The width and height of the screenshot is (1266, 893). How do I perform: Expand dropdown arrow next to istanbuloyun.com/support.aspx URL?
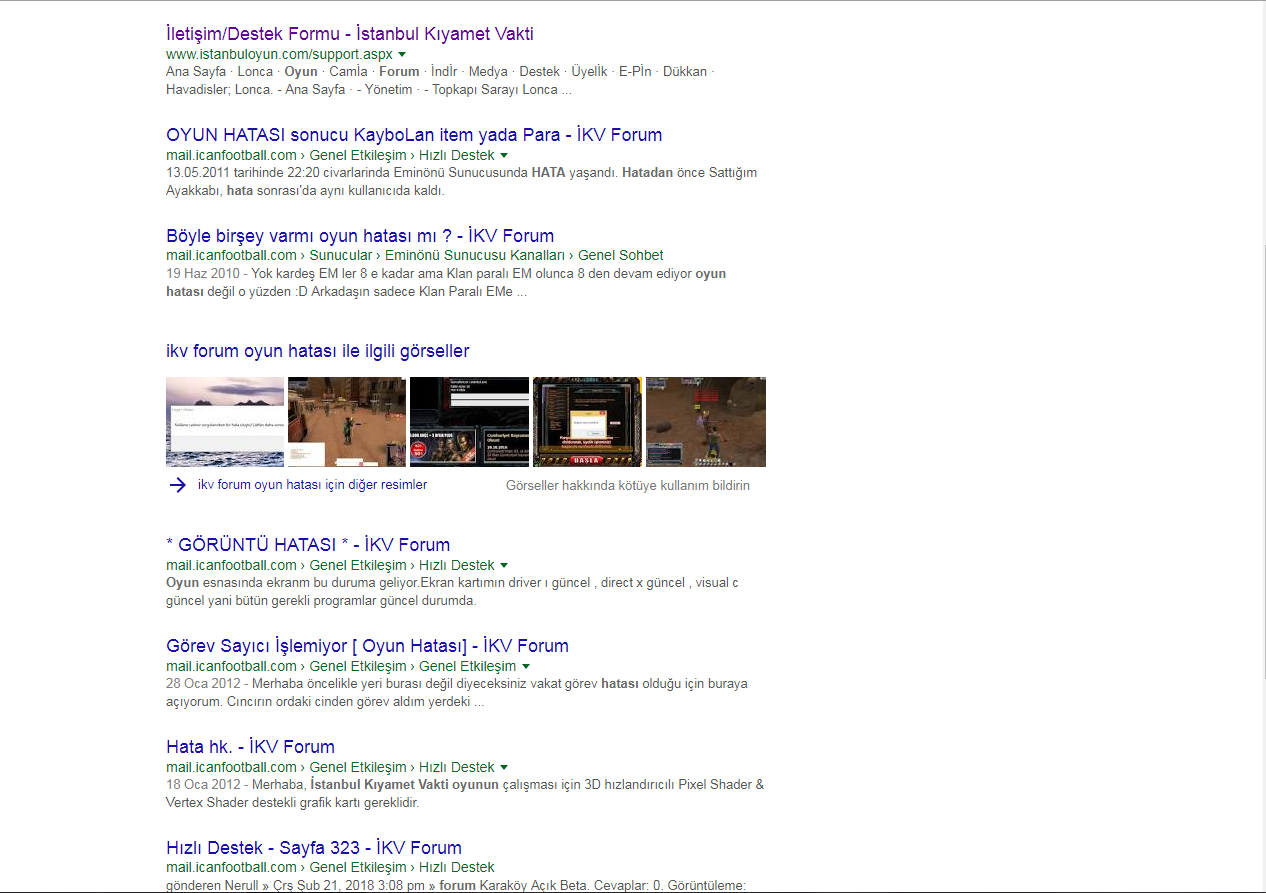pos(402,54)
